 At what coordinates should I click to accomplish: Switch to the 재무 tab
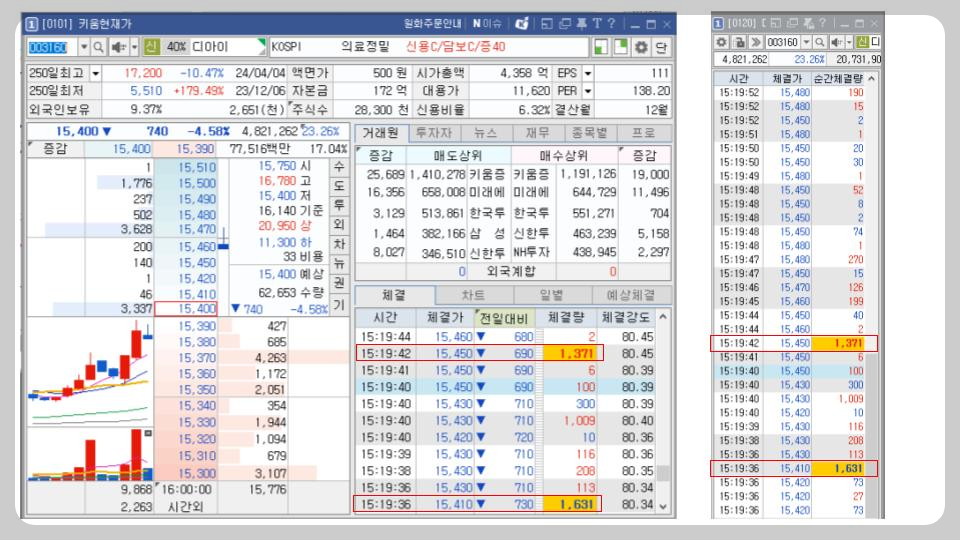tap(538, 133)
